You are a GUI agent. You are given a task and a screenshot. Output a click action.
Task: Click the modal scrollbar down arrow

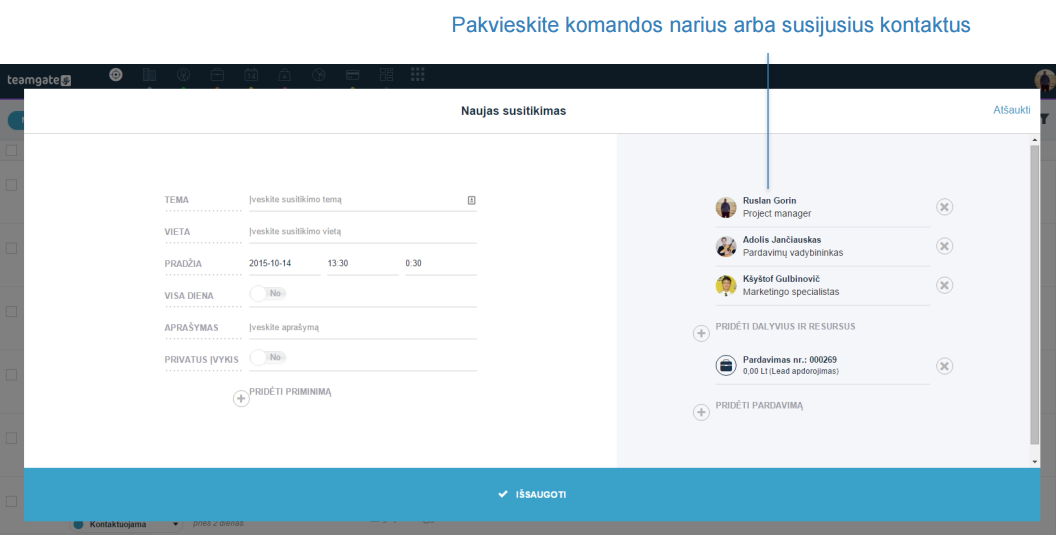[x=1035, y=462]
